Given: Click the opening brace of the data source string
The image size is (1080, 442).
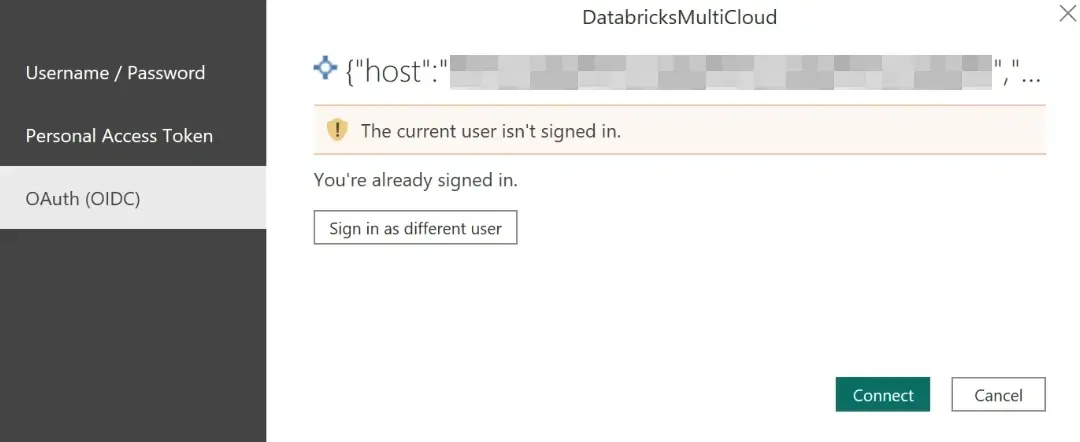Looking at the screenshot, I should click(x=351, y=72).
